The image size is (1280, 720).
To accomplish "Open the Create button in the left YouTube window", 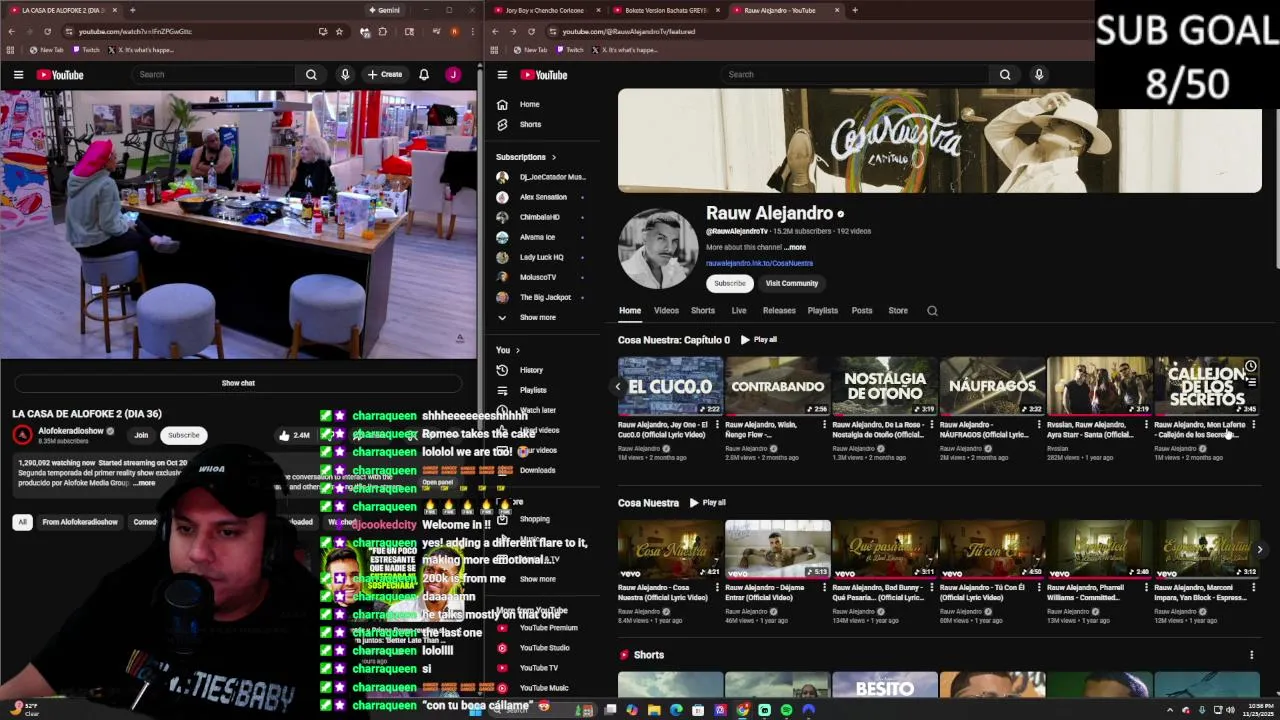I will tap(385, 75).
